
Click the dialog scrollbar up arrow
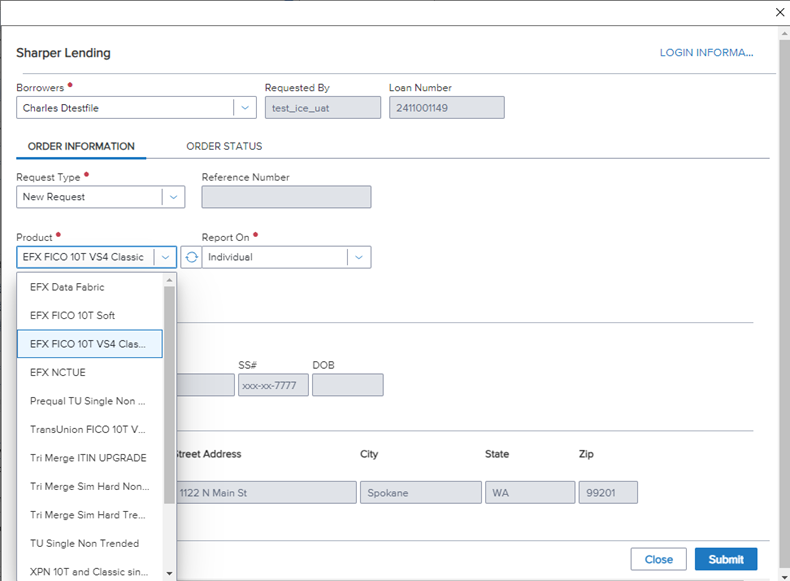pos(784,33)
